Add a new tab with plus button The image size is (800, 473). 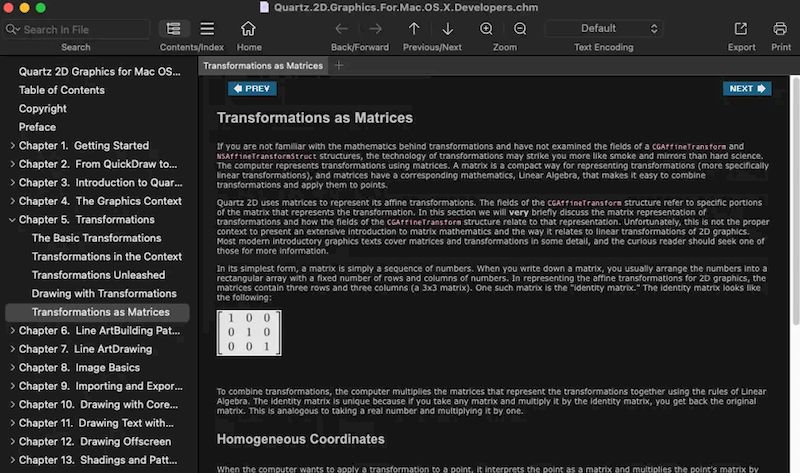click(x=338, y=65)
